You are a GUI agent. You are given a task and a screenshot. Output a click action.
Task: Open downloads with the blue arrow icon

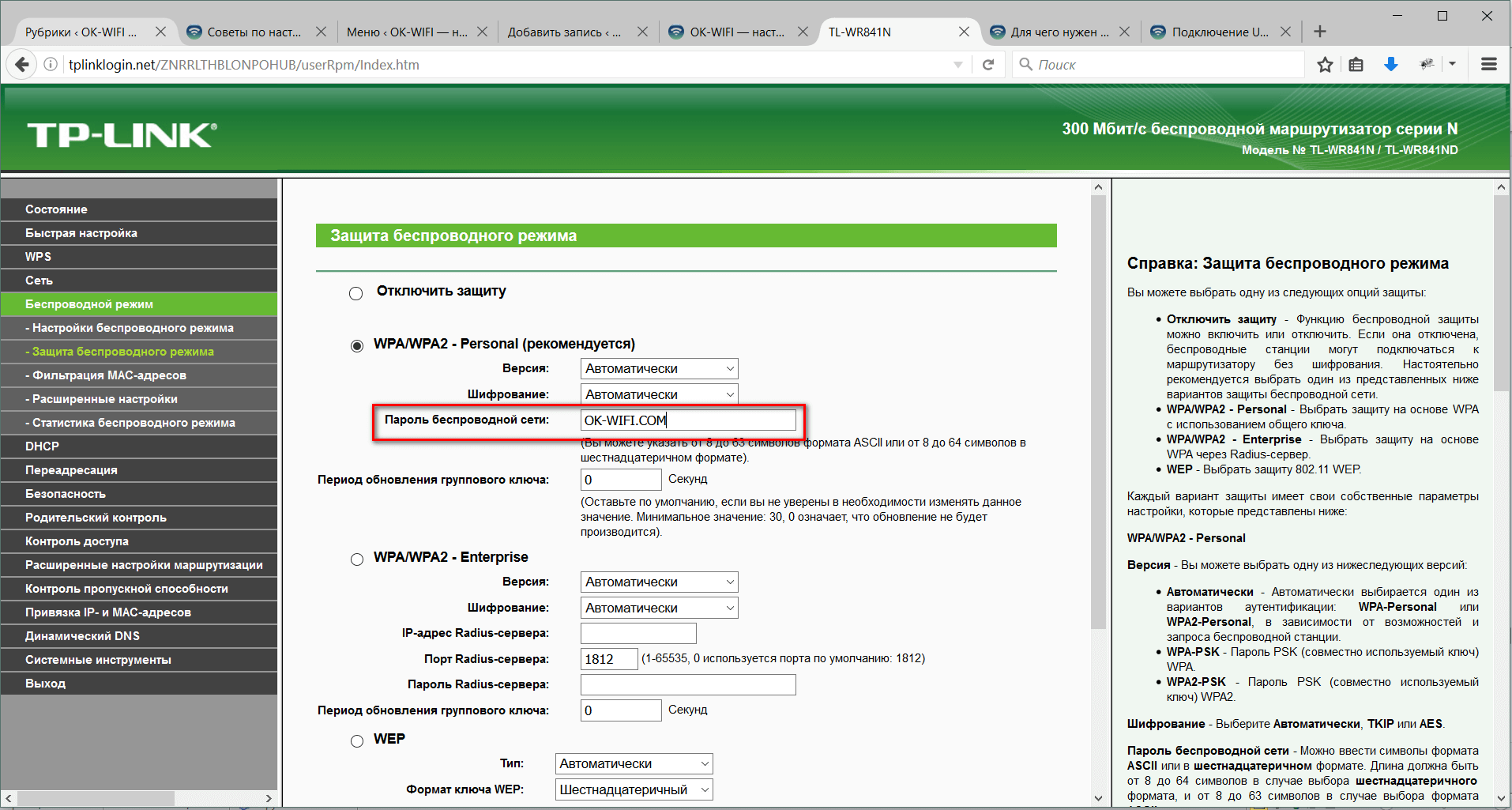tap(1391, 65)
